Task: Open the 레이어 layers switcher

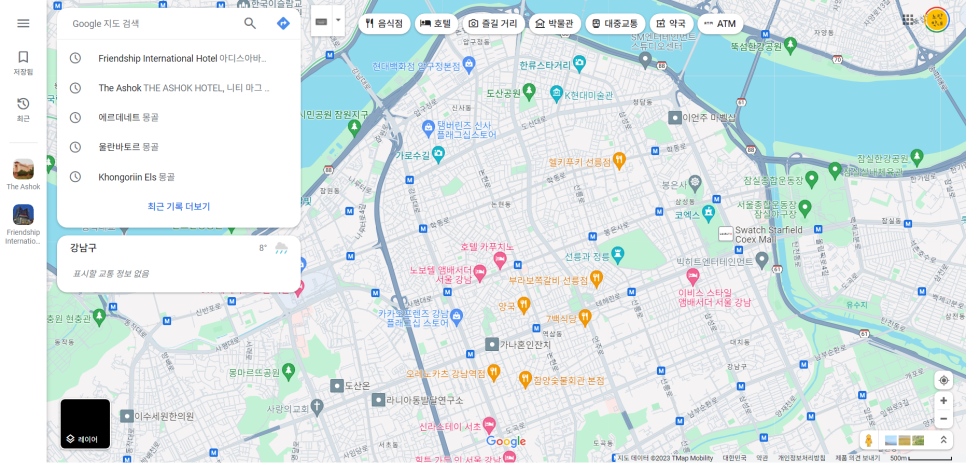Action: click(85, 424)
